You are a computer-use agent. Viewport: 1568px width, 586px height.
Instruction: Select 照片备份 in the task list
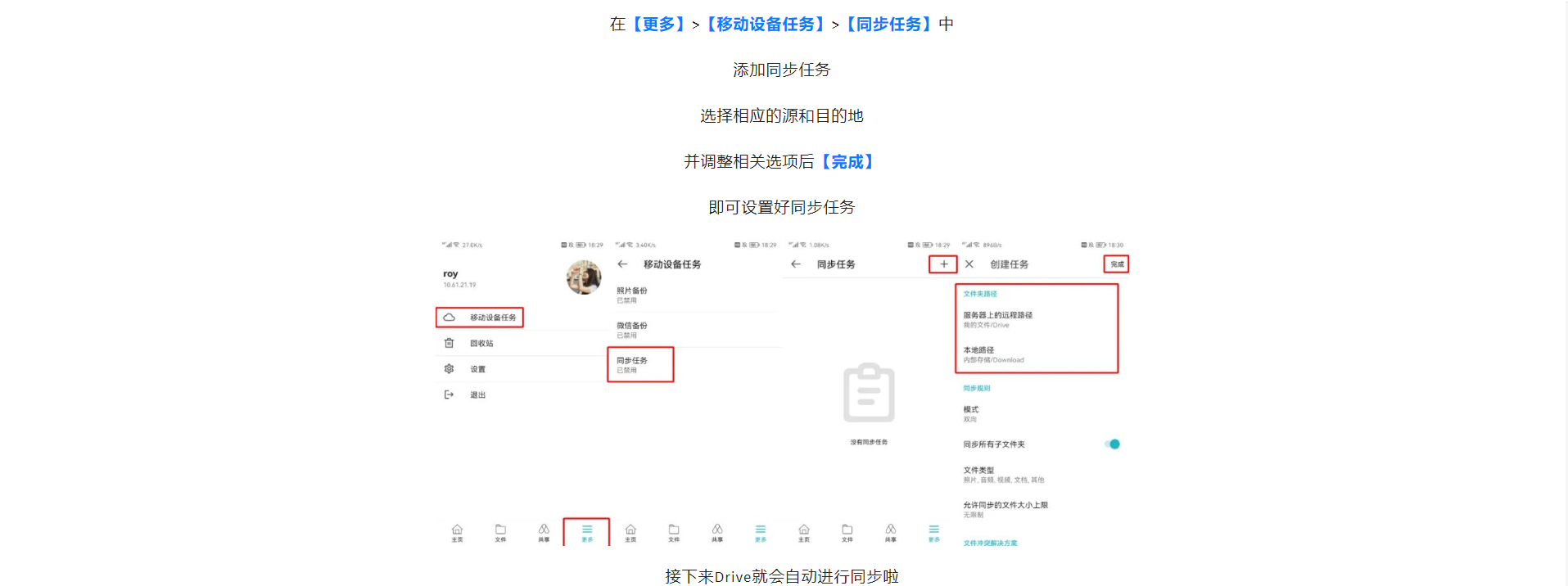coord(632,295)
